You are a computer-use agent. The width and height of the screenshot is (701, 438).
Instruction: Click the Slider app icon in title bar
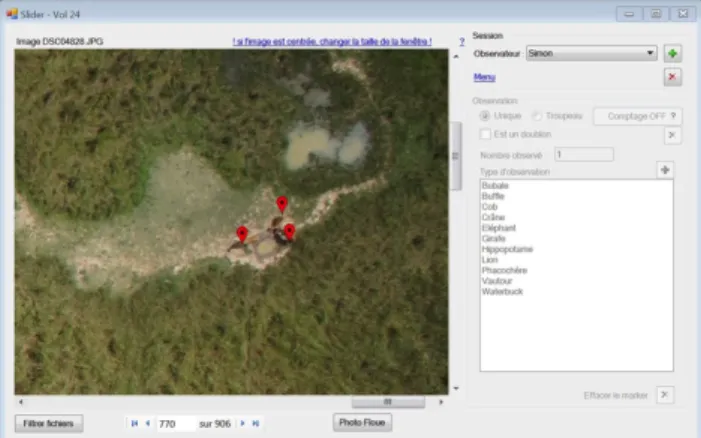click(12, 14)
